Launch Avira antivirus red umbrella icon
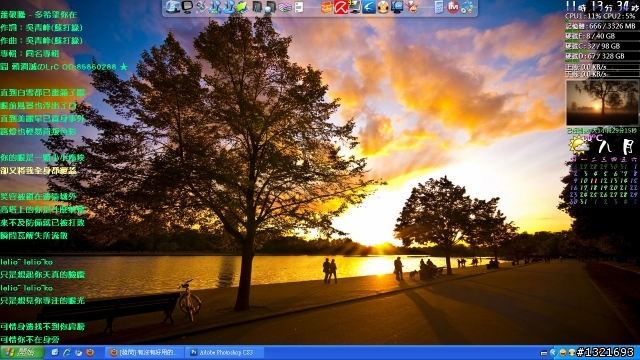This screenshot has height=360, width=640. coord(341,7)
